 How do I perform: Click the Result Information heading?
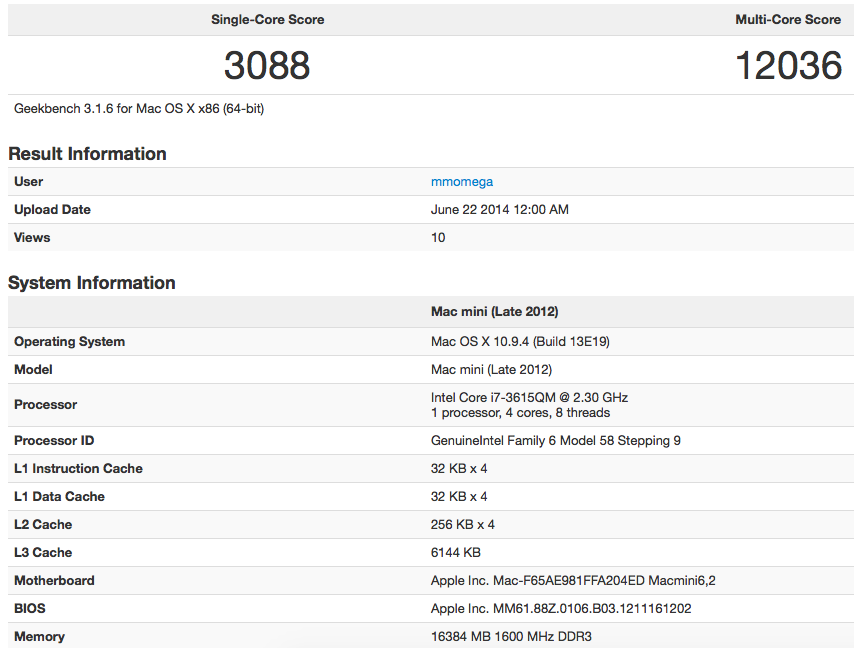point(87,154)
